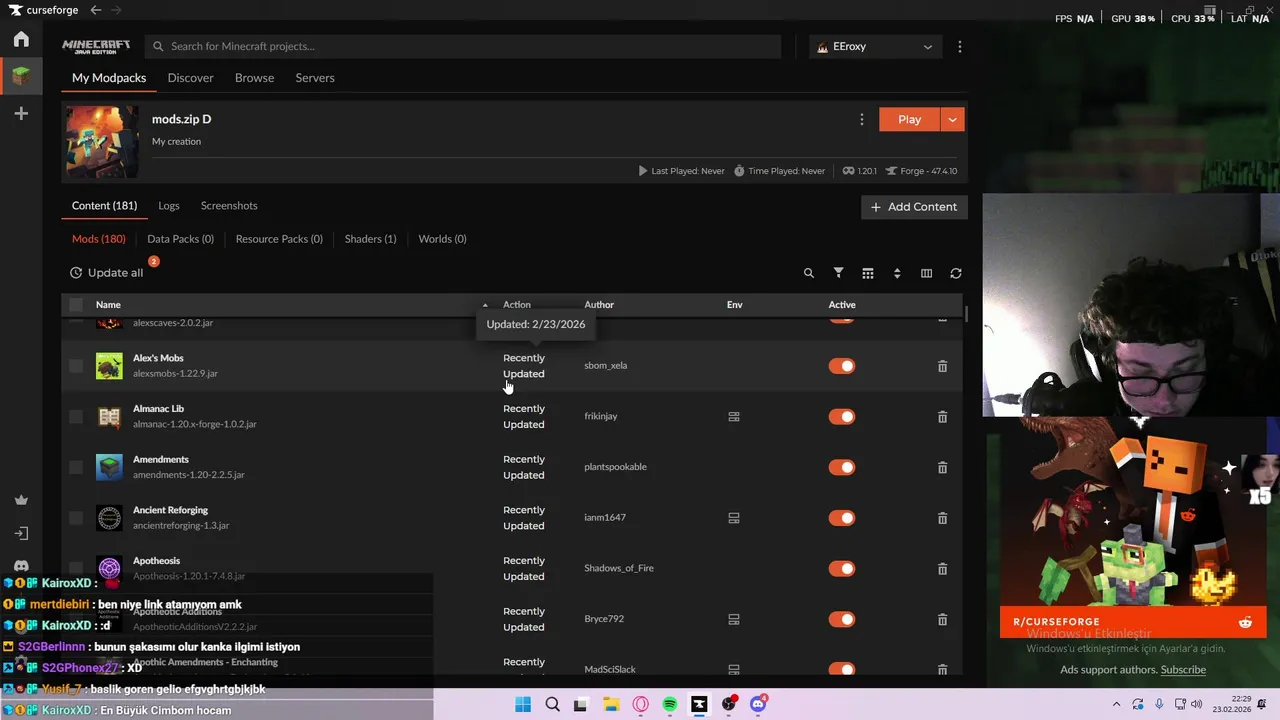Open the columns chooser icon
Image resolution: width=1280 pixels, height=720 pixels.
pyautogui.click(x=926, y=273)
